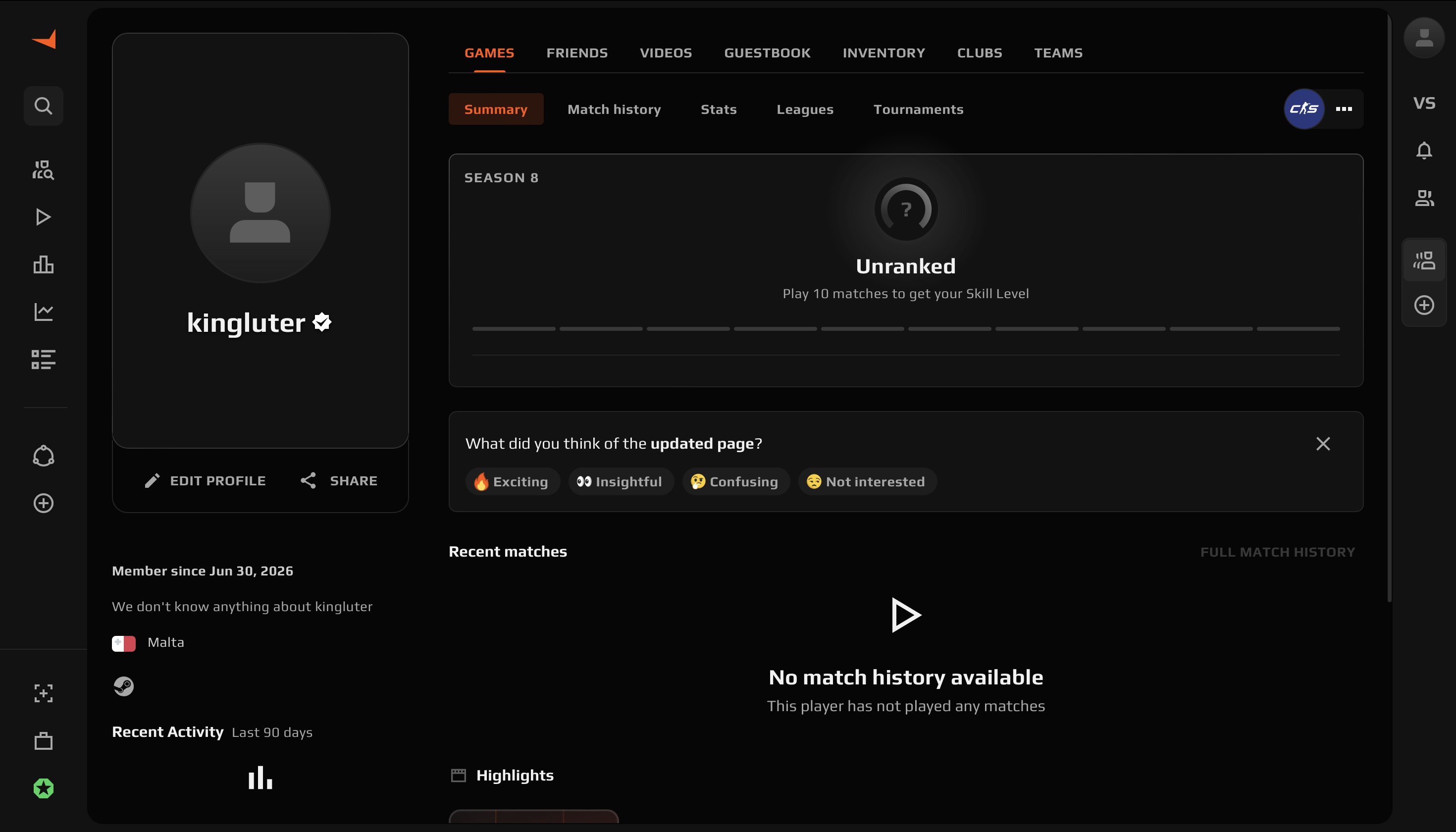Open the CLUBS tab

click(x=980, y=53)
